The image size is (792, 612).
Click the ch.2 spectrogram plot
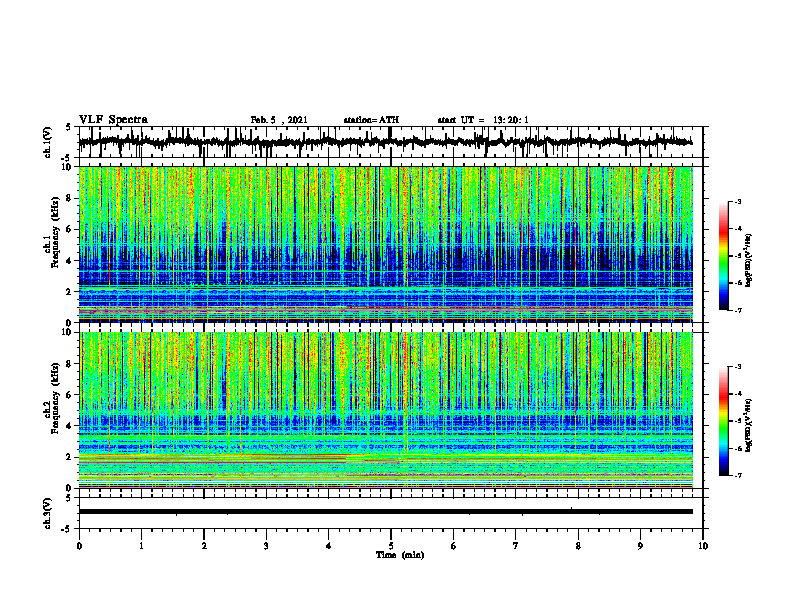[385, 410]
